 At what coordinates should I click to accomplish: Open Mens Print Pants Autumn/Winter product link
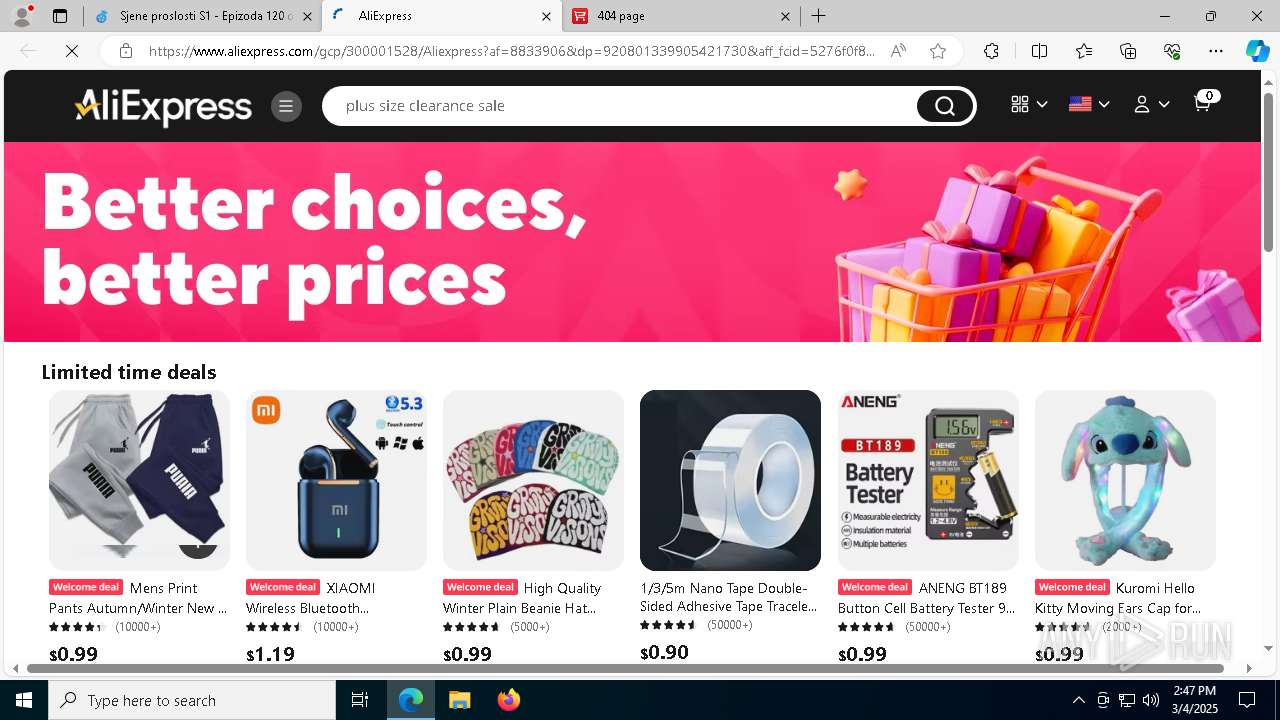(x=139, y=598)
